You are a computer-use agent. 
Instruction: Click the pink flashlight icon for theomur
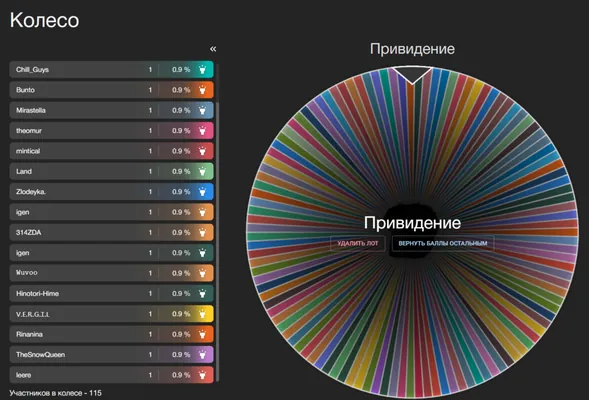pyautogui.click(x=202, y=131)
